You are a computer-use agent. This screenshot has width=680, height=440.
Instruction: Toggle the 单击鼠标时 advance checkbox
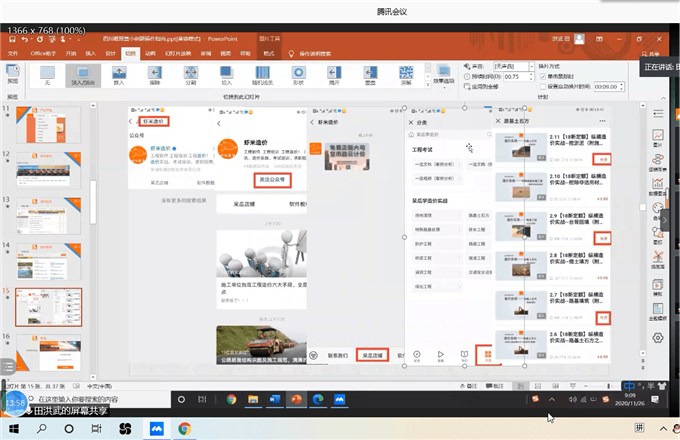pos(539,76)
